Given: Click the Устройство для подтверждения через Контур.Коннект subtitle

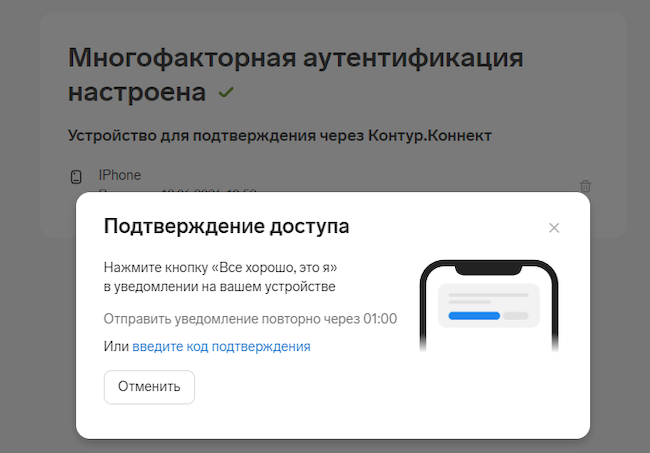Looking at the screenshot, I should [280, 136].
